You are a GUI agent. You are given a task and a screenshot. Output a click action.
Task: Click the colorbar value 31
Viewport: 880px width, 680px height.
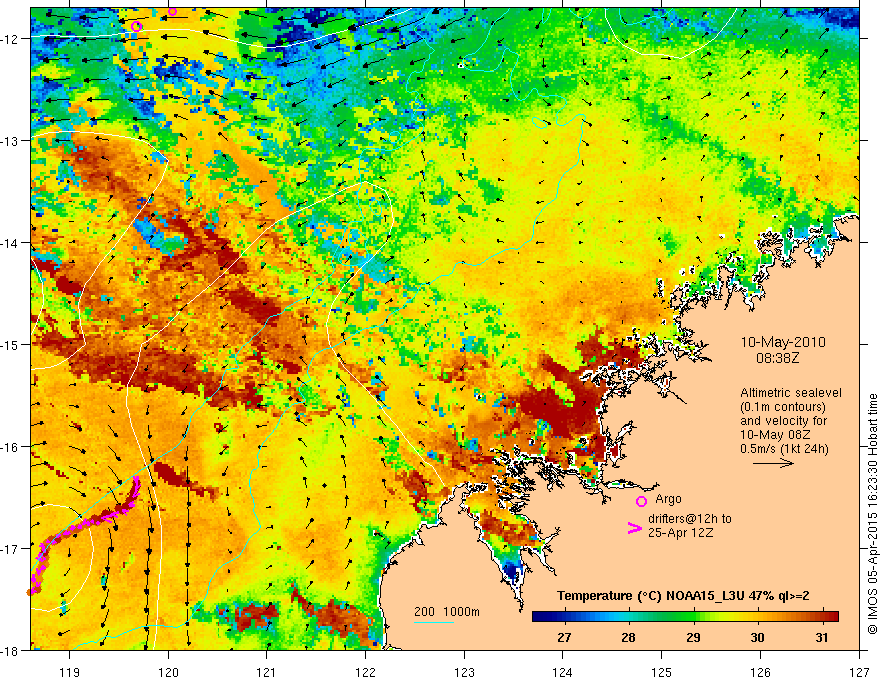click(822, 637)
